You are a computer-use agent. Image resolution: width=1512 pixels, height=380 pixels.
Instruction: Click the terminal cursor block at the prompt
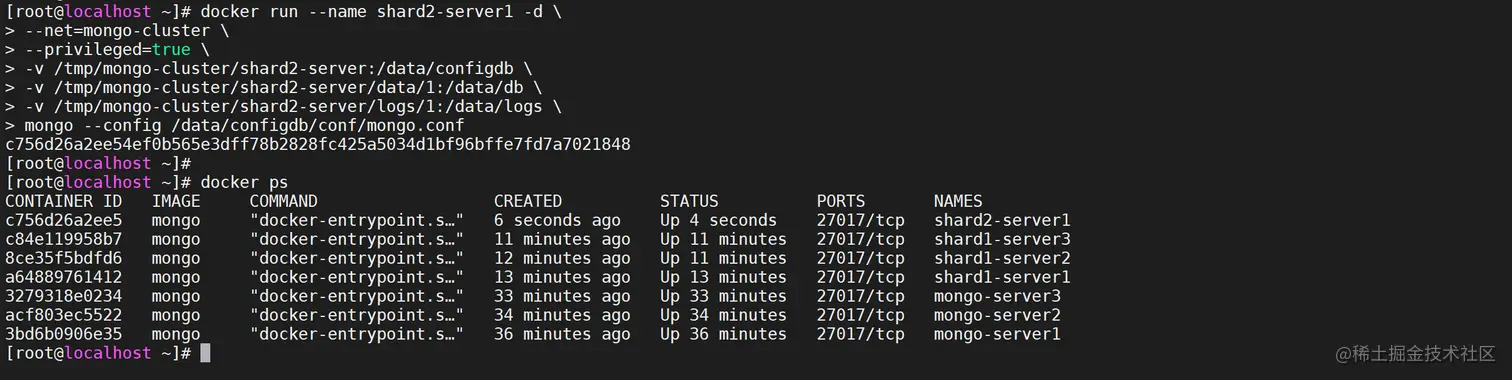click(x=205, y=353)
